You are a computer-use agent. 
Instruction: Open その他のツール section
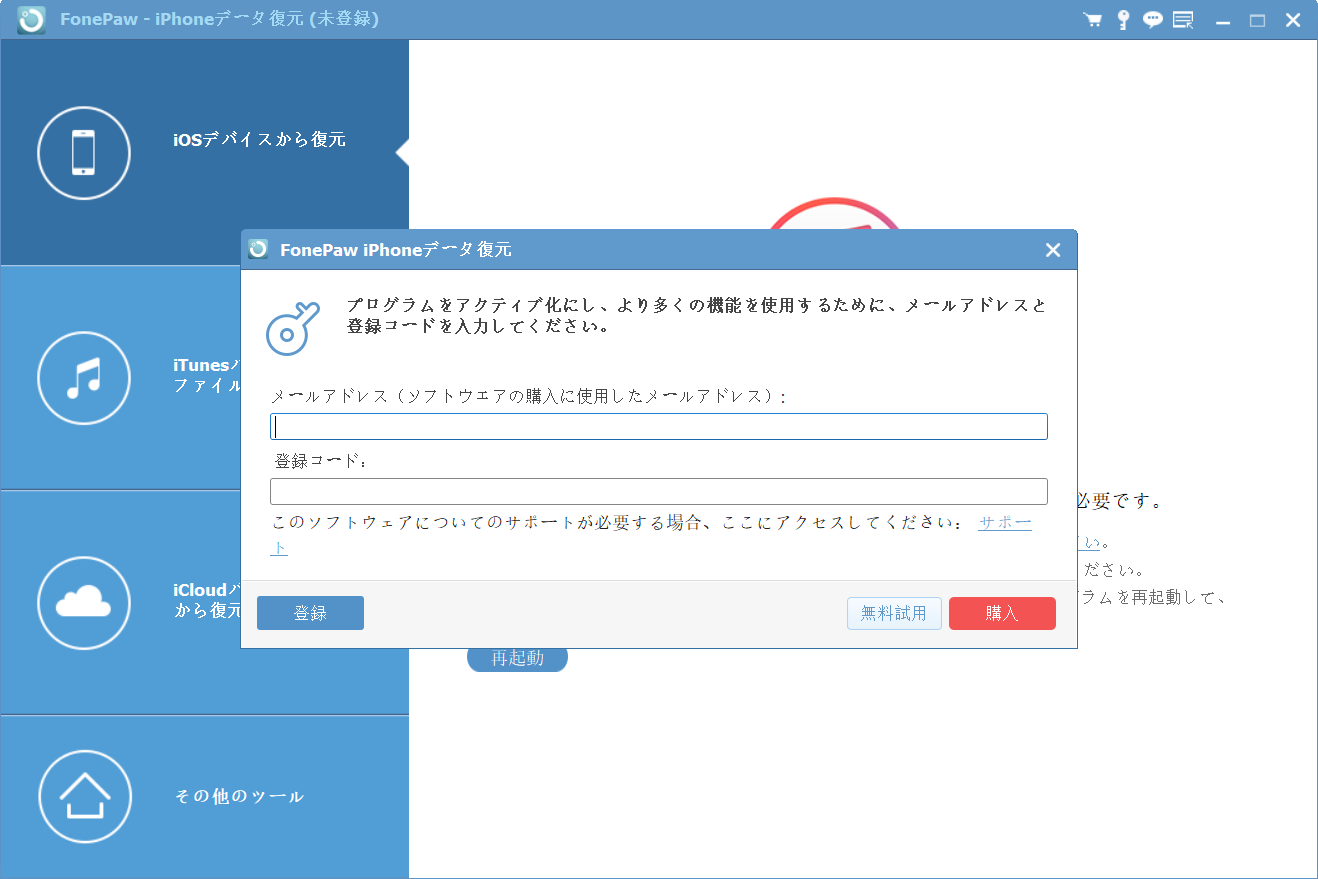204,797
